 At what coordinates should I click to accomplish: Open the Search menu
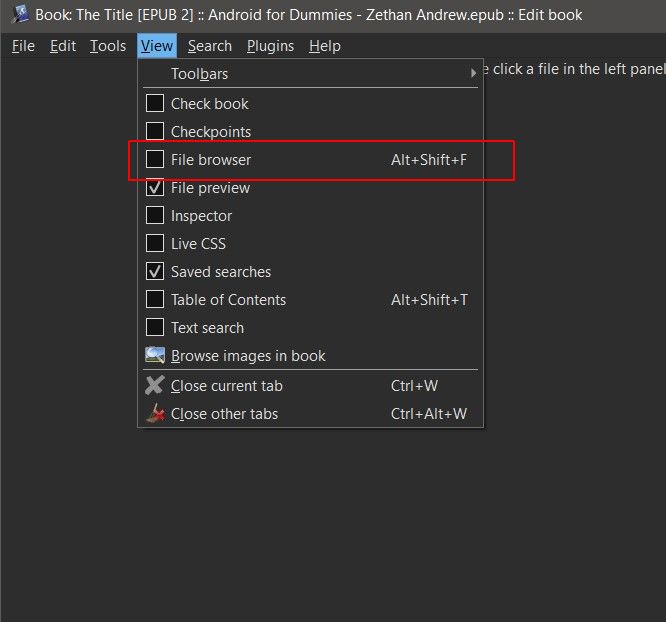(210, 46)
